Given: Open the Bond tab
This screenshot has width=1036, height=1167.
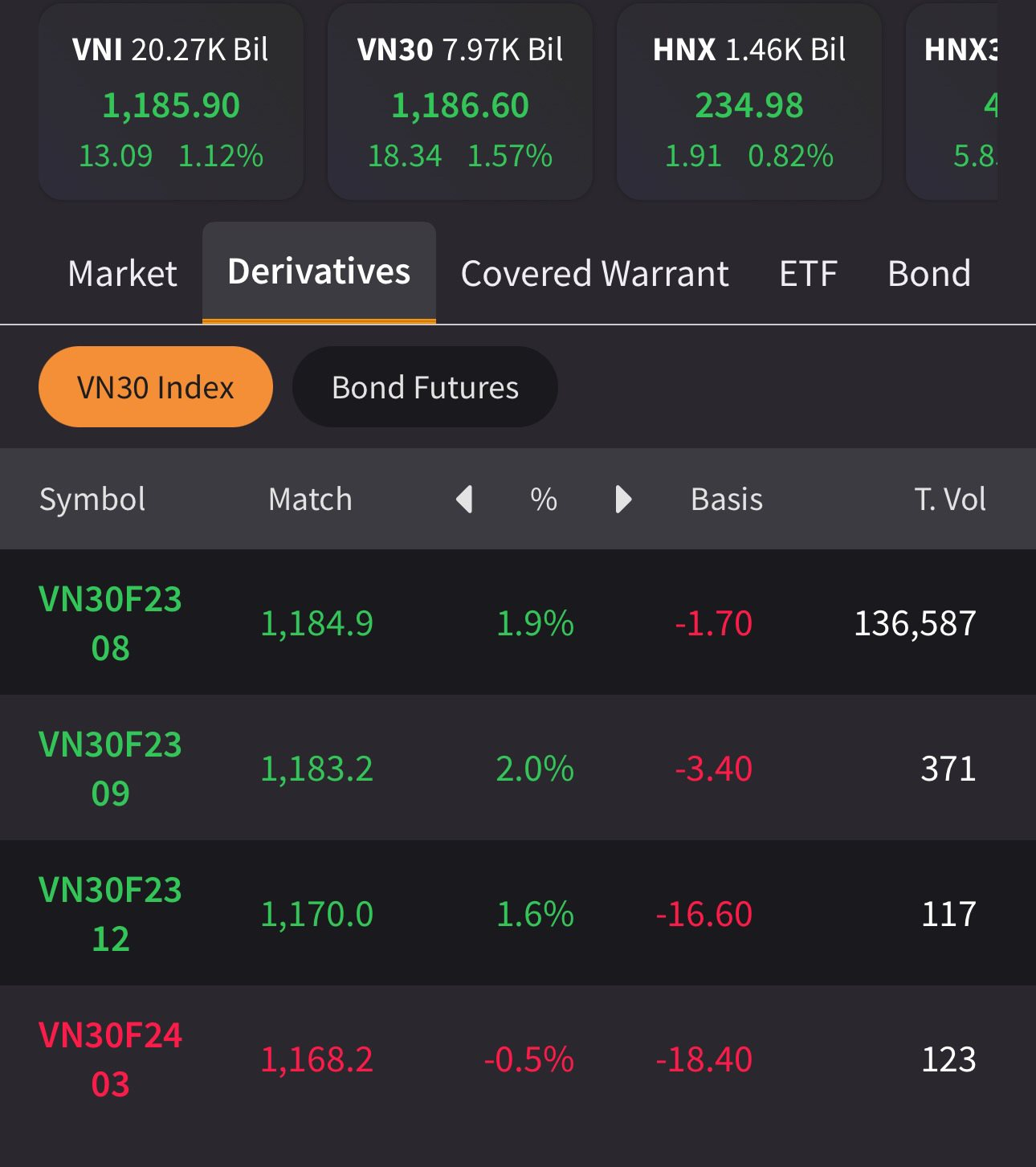Looking at the screenshot, I should [x=929, y=274].
